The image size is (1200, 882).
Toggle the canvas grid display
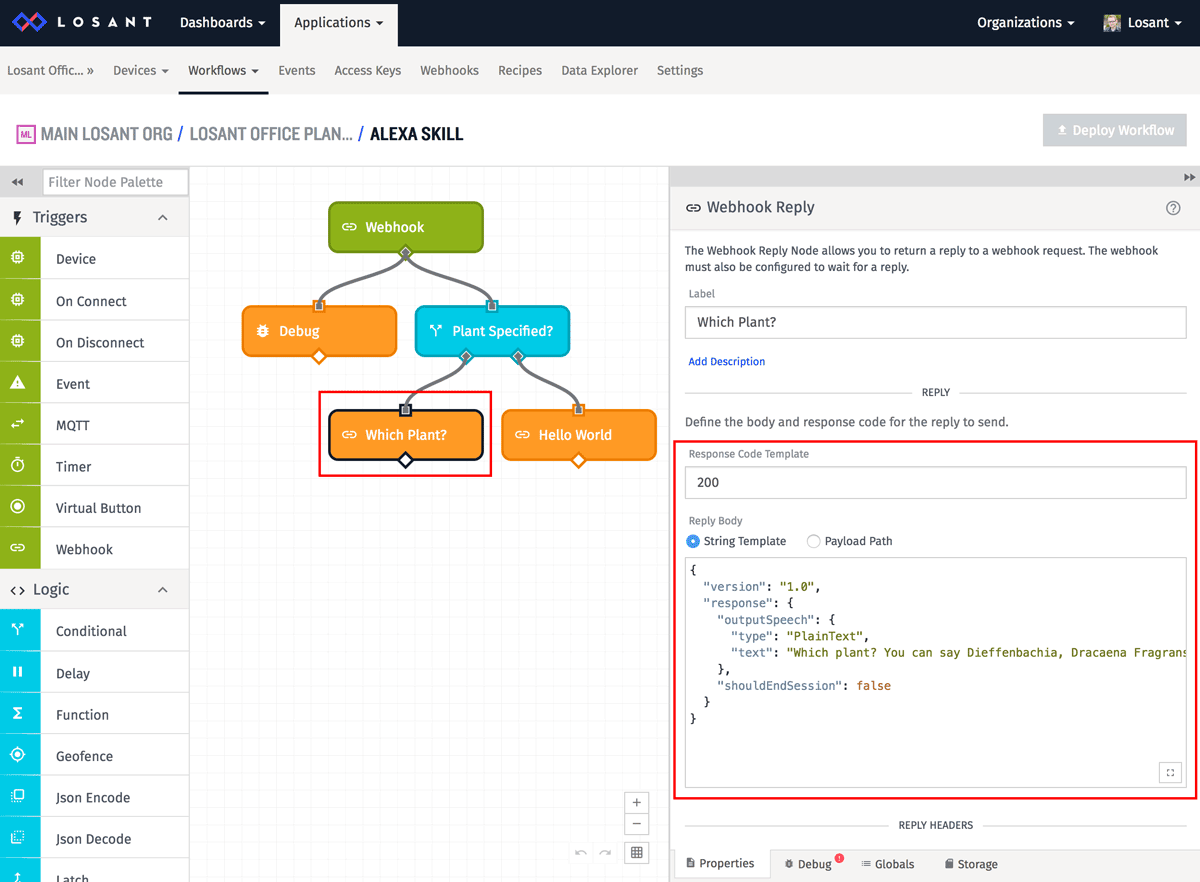tap(636, 852)
